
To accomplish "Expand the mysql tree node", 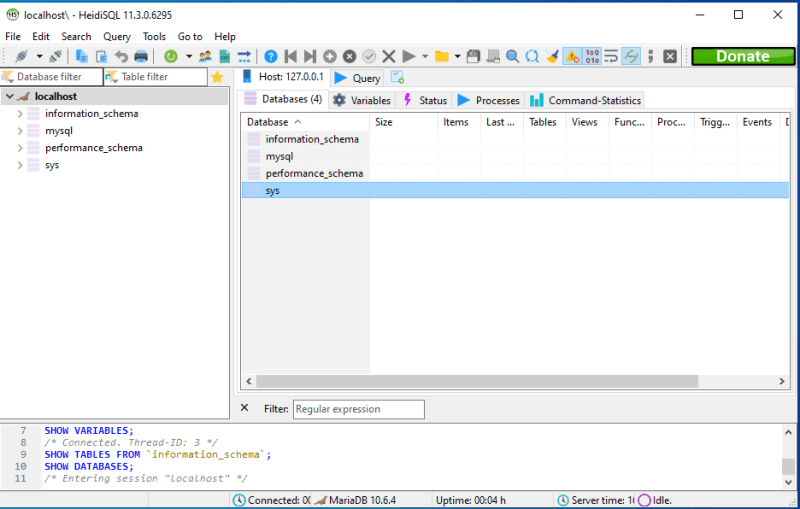I will tap(20, 131).
